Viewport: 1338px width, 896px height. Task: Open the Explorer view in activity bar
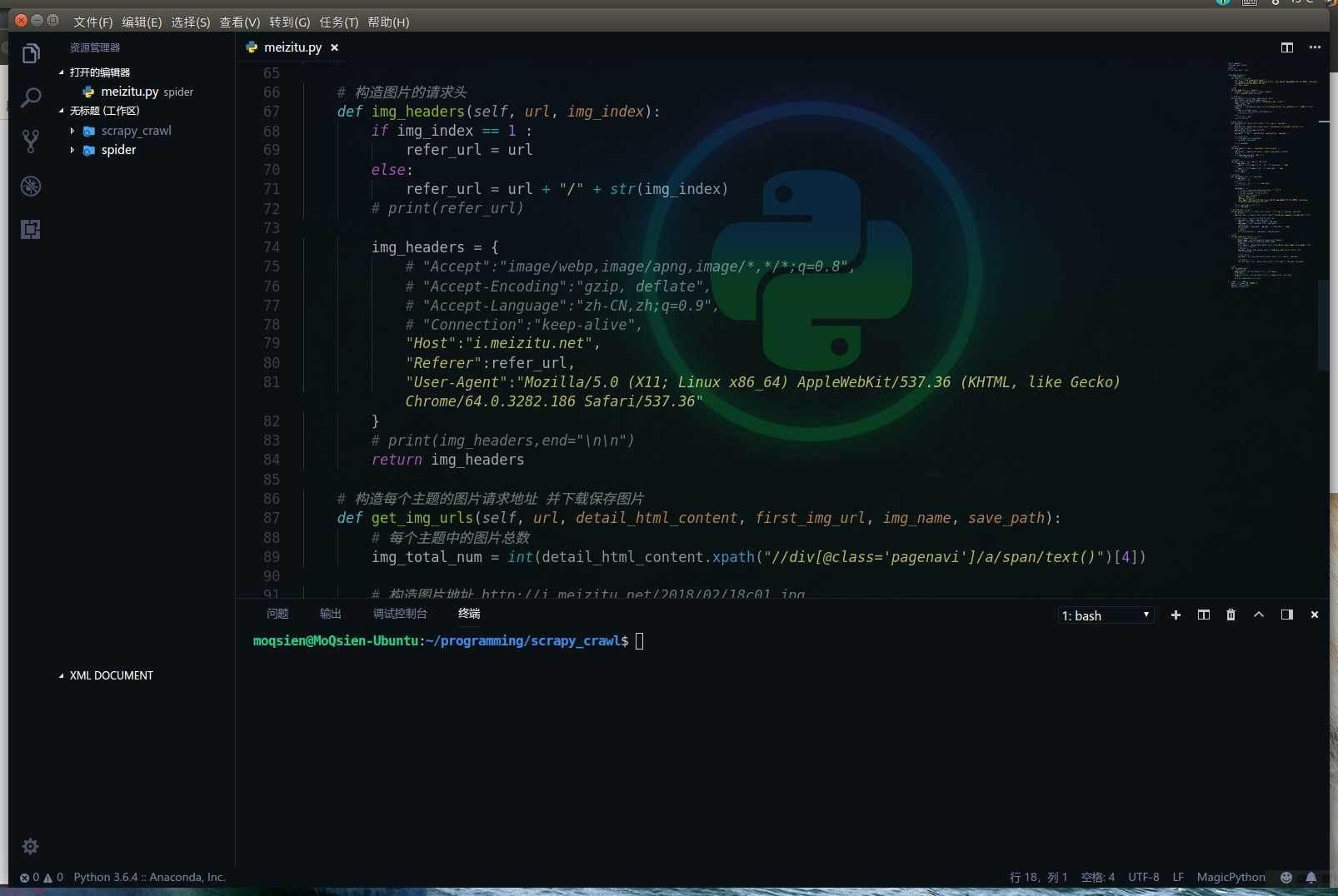coord(31,54)
